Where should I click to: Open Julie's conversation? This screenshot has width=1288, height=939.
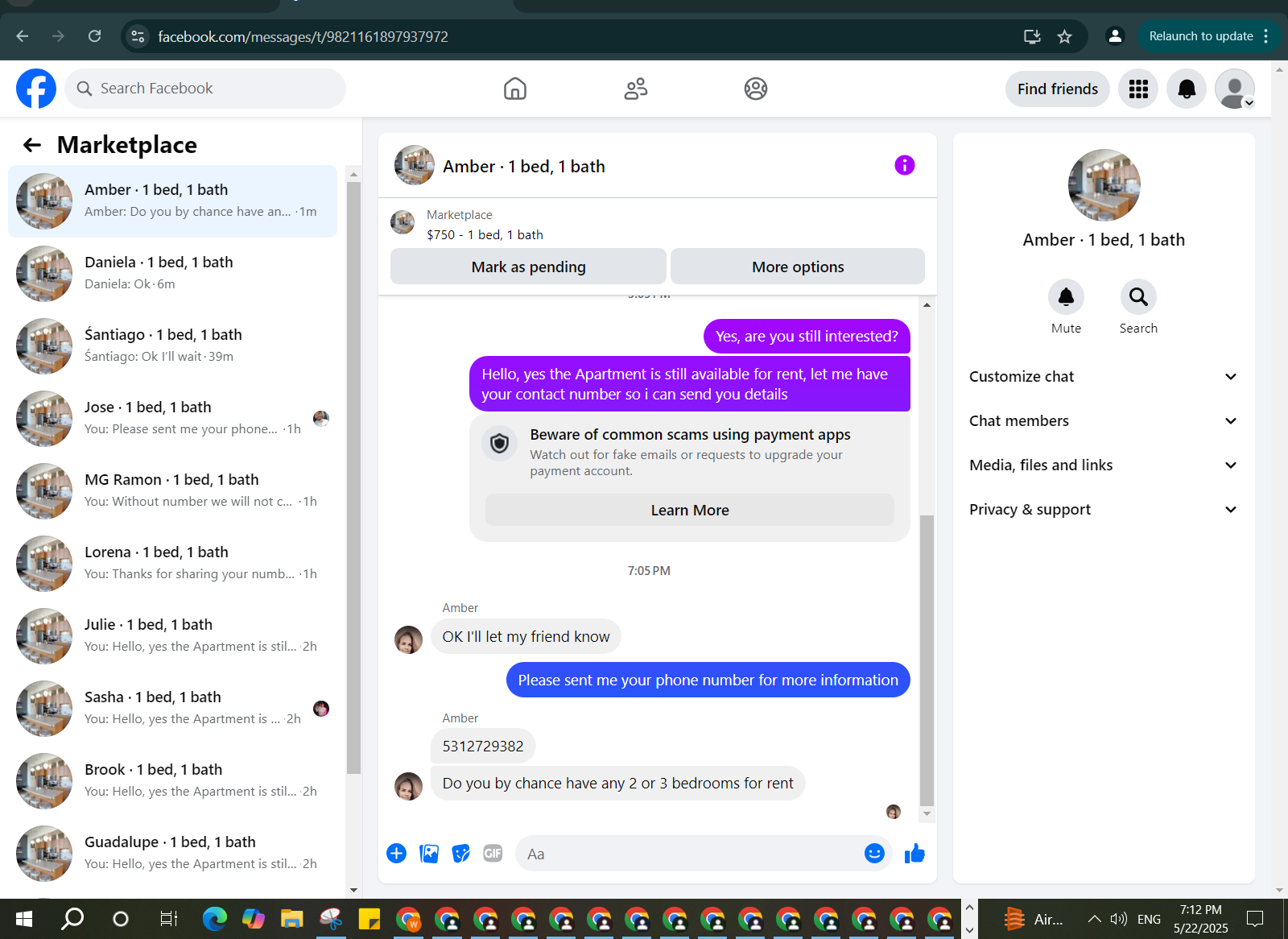point(173,636)
